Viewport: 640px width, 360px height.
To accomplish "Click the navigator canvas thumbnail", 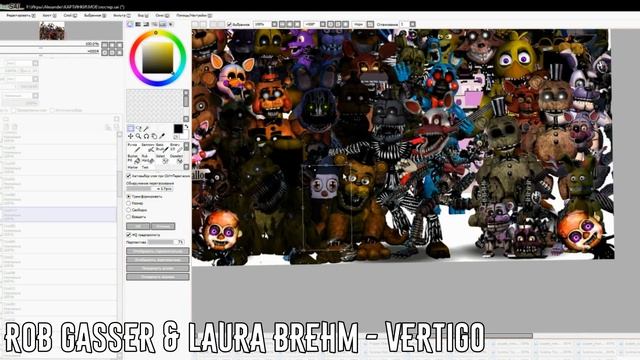I will coord(52,31).
